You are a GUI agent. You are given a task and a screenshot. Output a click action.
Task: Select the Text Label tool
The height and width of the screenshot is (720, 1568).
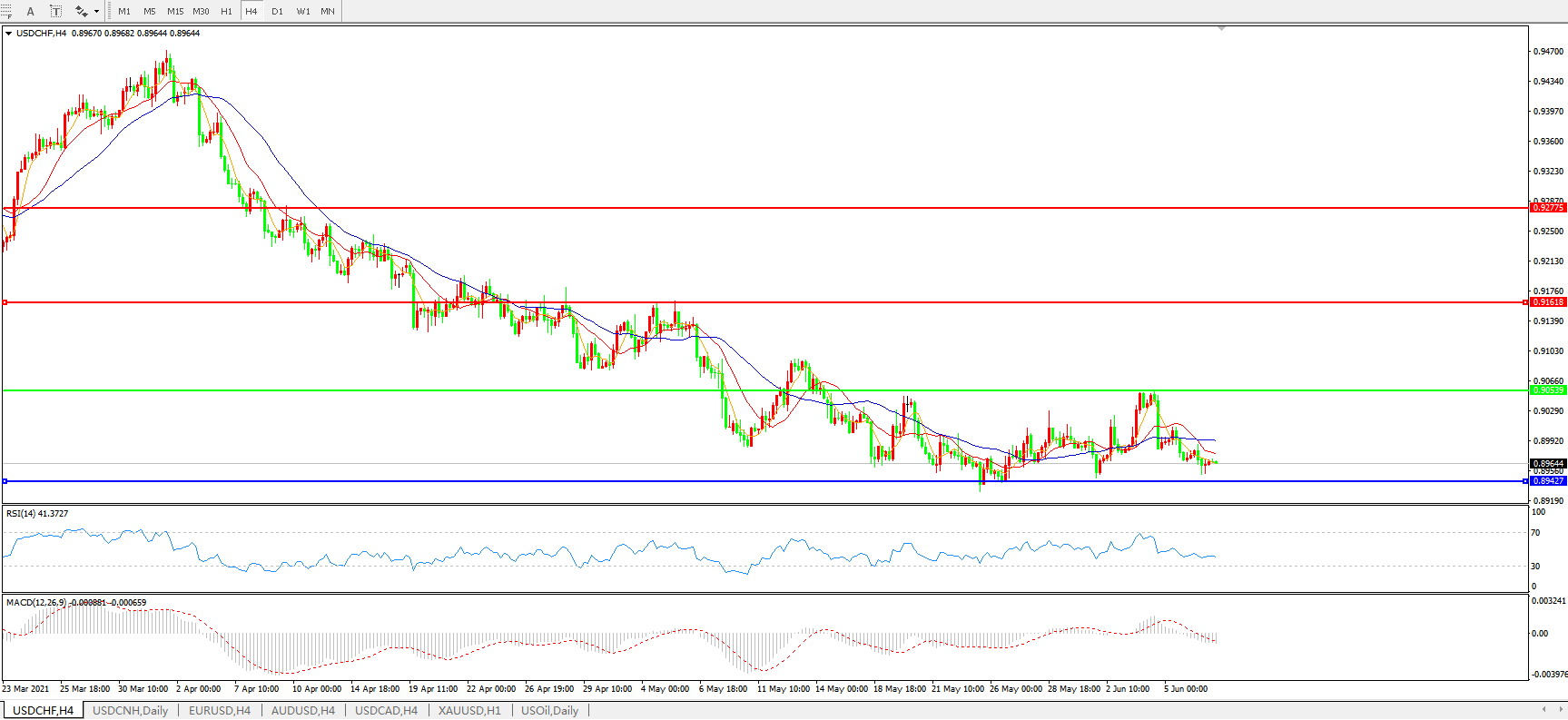click(x=55, y=11)
